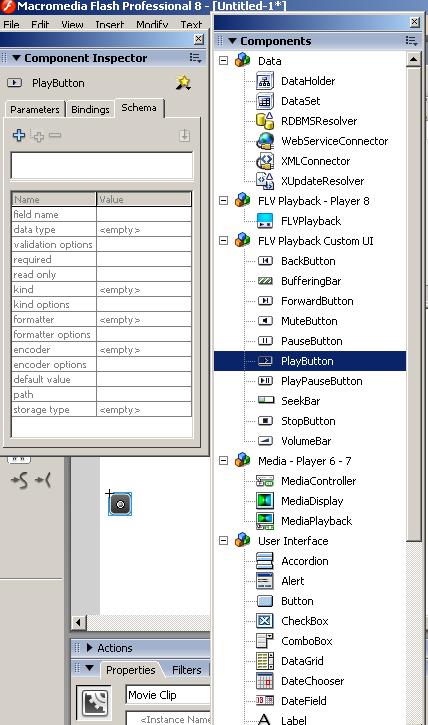This screenshot has width=428, height=725.
Task: Open the File menu
Action: click(x=11, y=24)
